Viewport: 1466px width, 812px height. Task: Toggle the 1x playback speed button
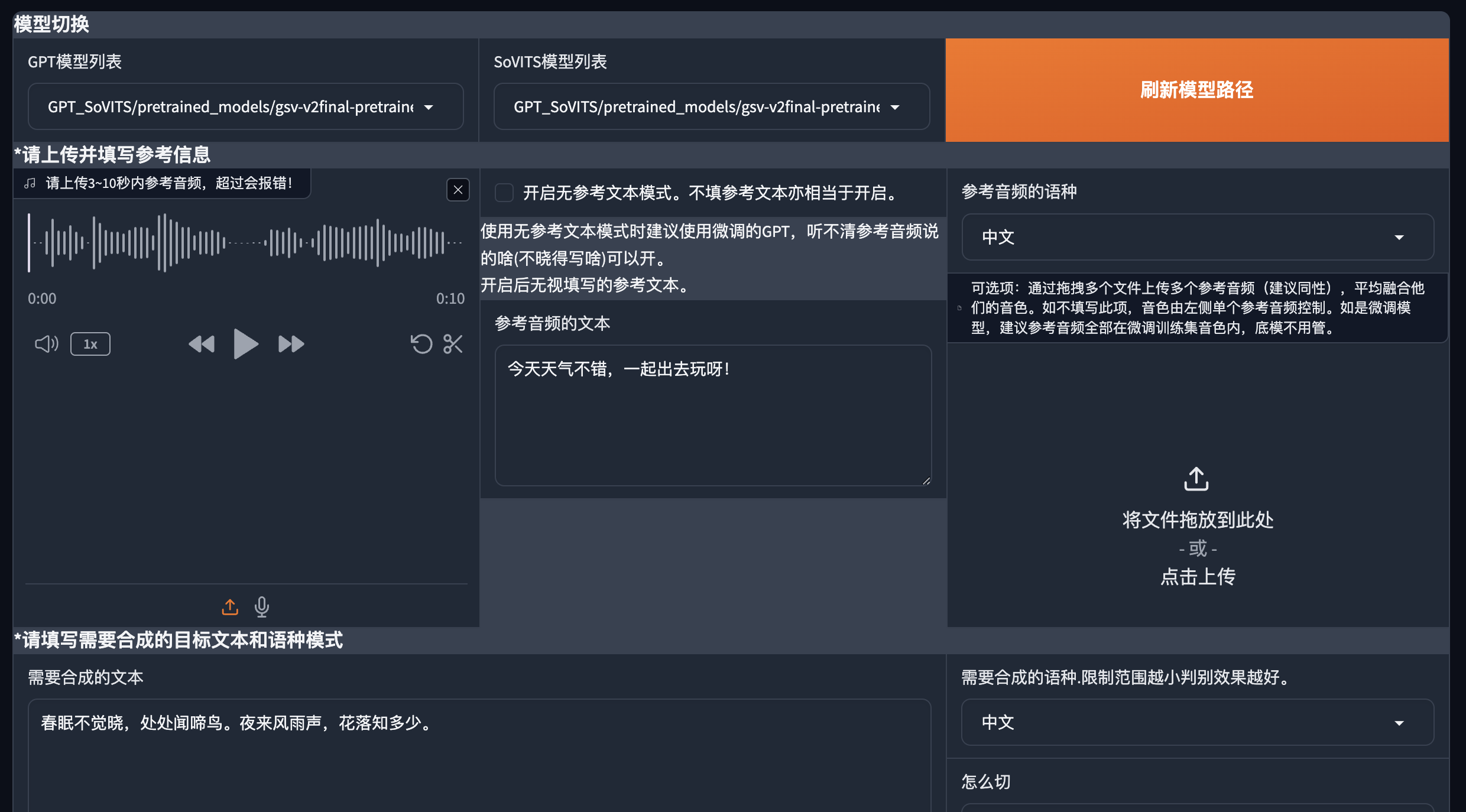click(x=90, y=344)
